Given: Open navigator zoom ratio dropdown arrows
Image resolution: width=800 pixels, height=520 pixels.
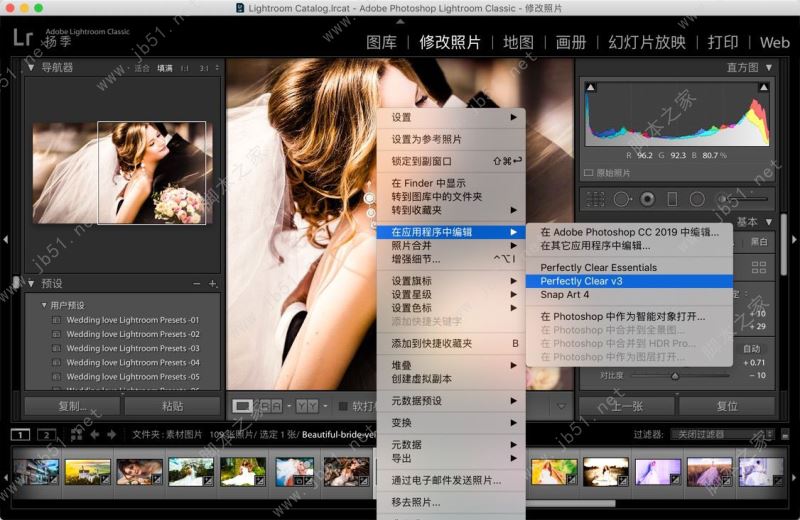Looking at the screenshot, I should [217, 68].
